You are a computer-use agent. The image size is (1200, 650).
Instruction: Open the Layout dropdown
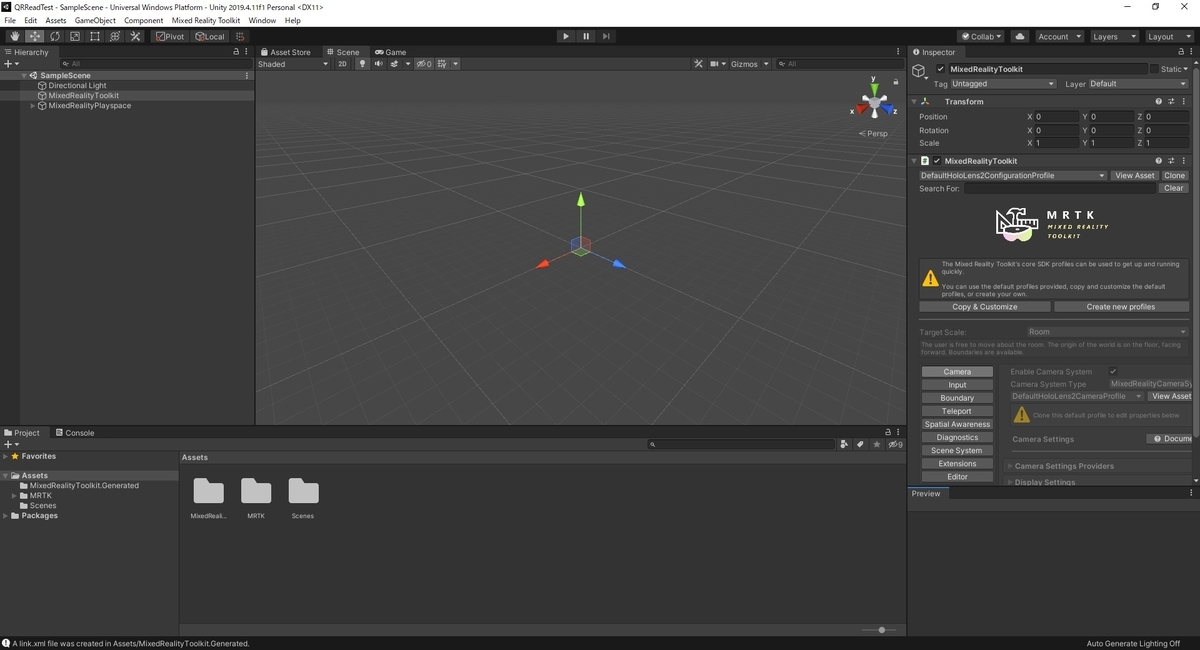[1168, 37]
